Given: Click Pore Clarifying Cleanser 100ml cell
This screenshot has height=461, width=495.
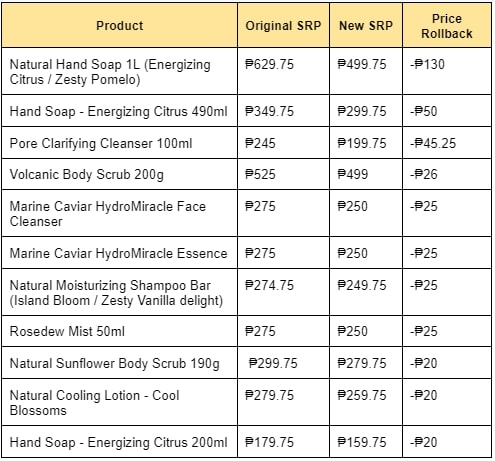Looking at the screenshot, I should (x=119, y=143).
